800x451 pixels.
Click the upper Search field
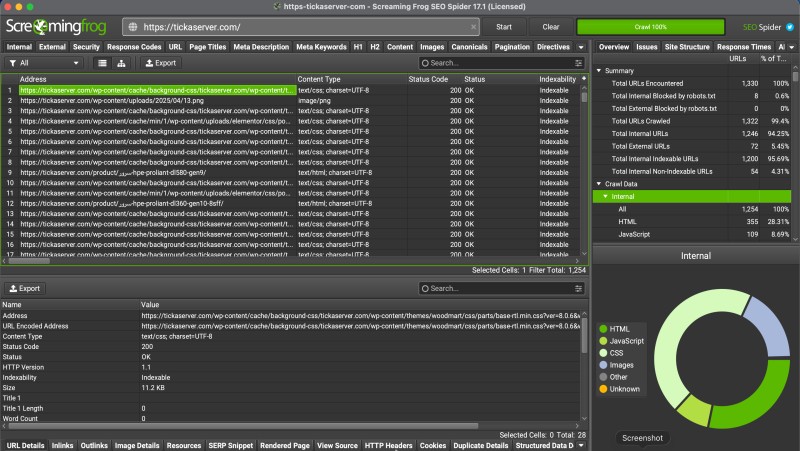501,63
